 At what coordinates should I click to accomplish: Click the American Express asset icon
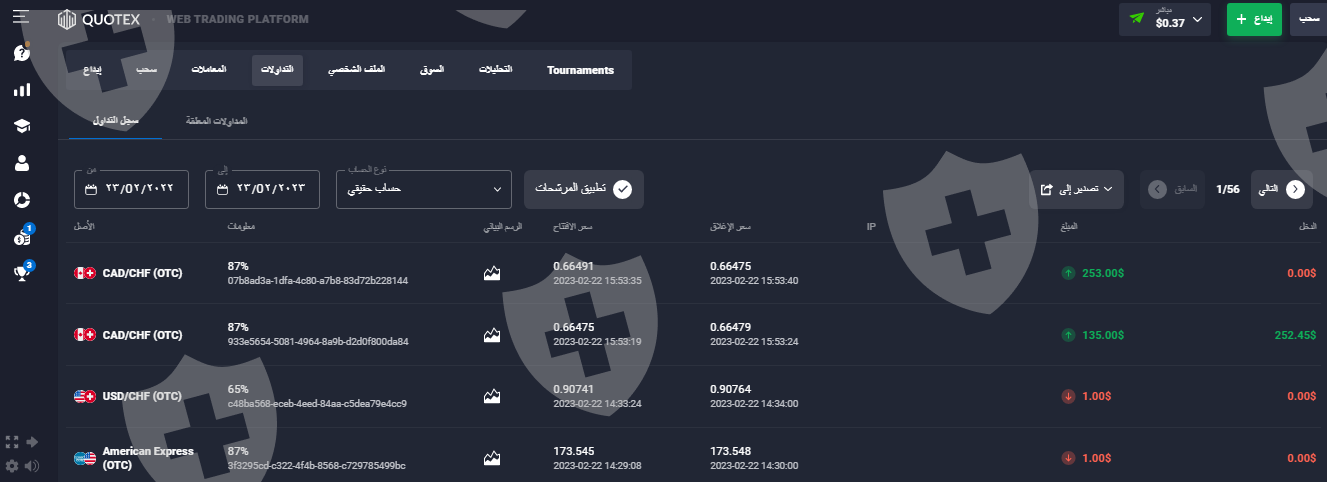(85, 458)
